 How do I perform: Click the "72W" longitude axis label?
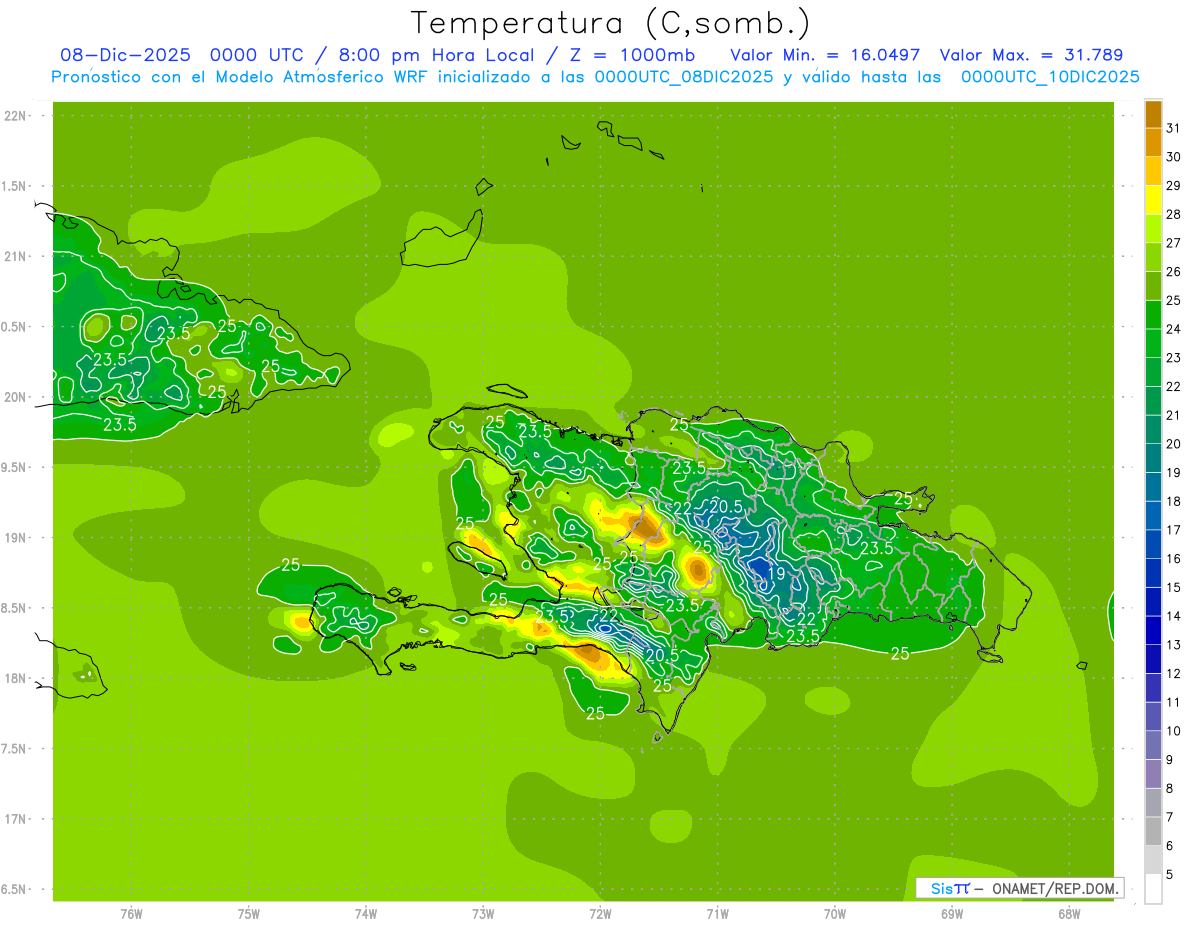point(600,914)
